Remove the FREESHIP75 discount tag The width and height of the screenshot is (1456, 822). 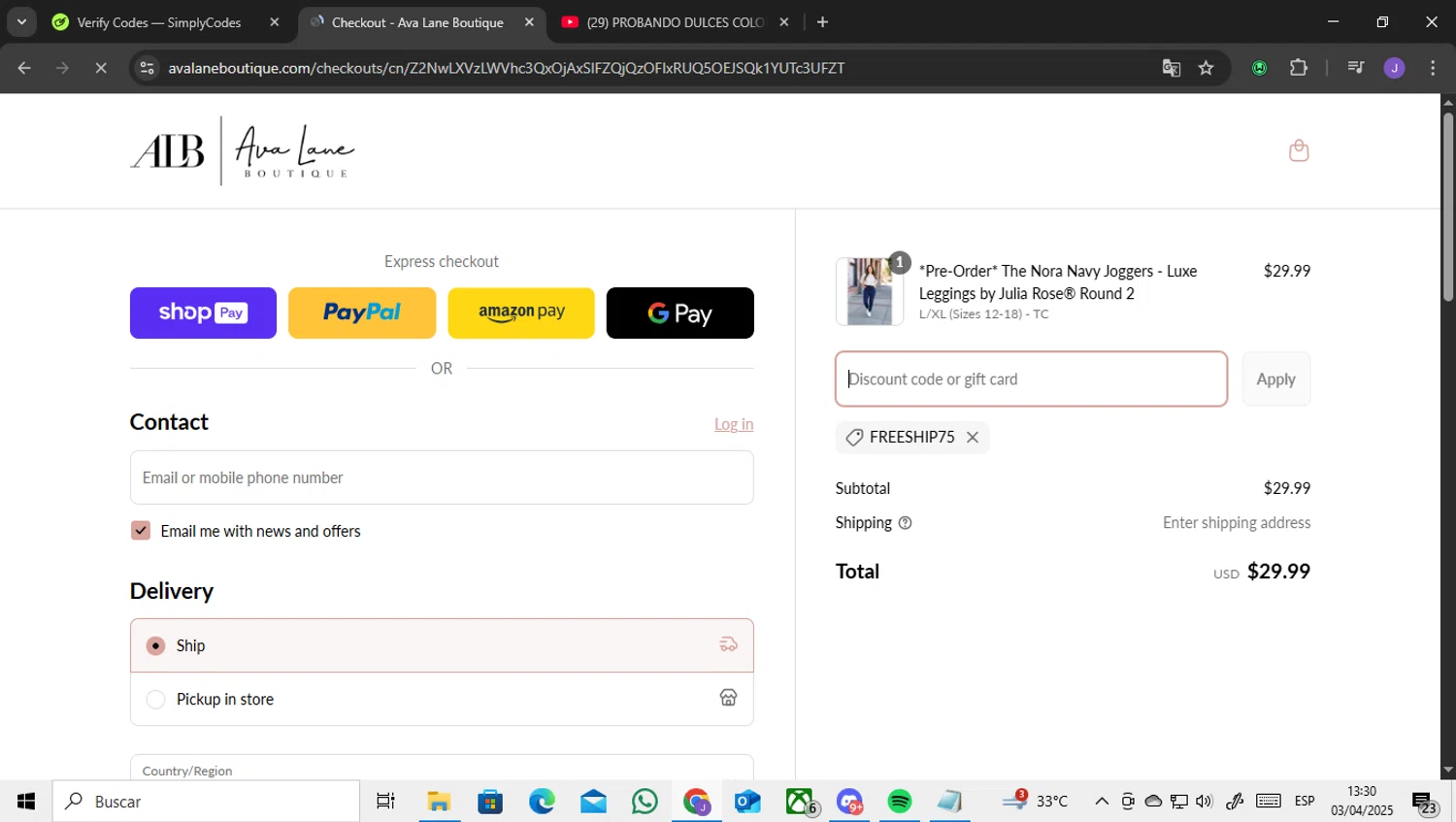(973, 438)
